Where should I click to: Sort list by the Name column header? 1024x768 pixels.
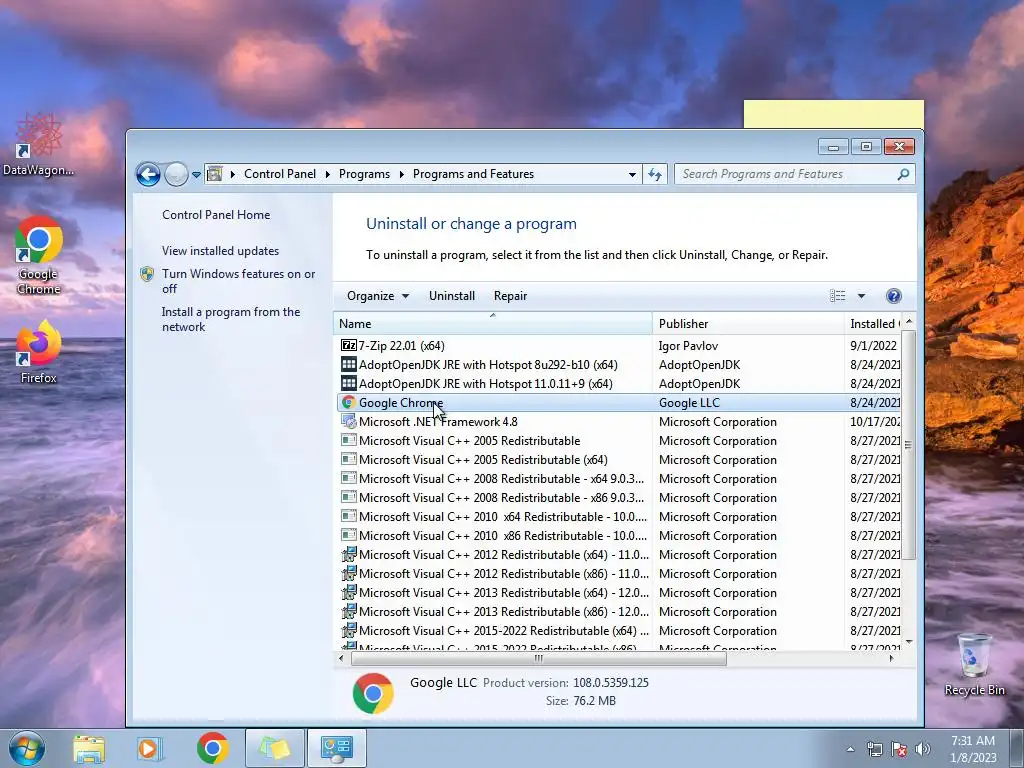pyautogui.click(x=492, y=323)
